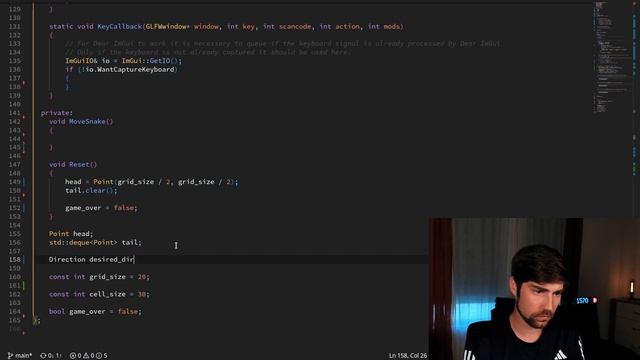Click the minimap code overview
The image size is (640, 360).
tap(611, 57)
